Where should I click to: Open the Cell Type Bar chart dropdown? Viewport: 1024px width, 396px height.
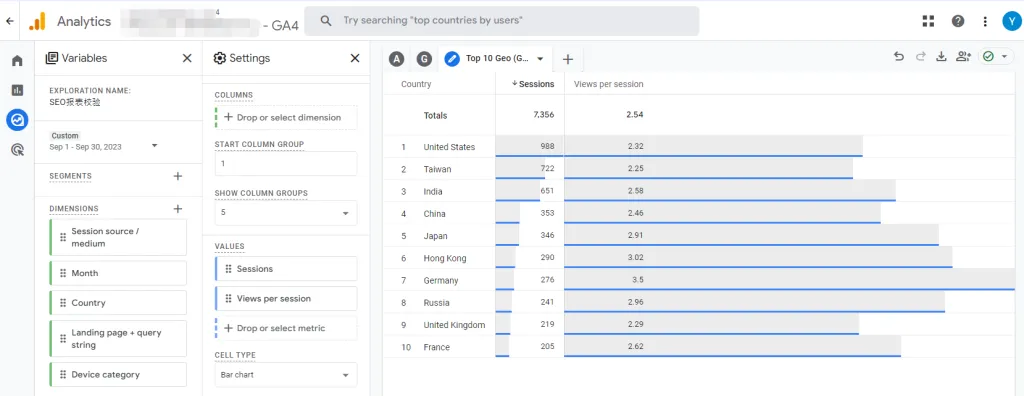click(285, 375)
